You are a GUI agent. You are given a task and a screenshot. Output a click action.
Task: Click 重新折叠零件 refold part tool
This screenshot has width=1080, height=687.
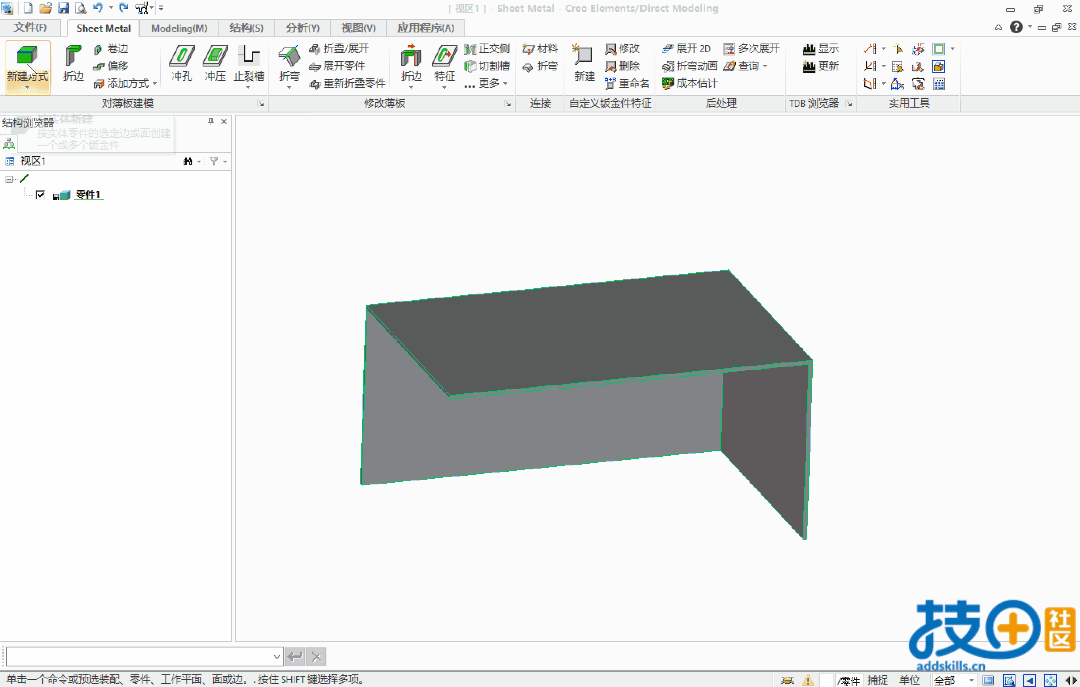click(347, 83)
